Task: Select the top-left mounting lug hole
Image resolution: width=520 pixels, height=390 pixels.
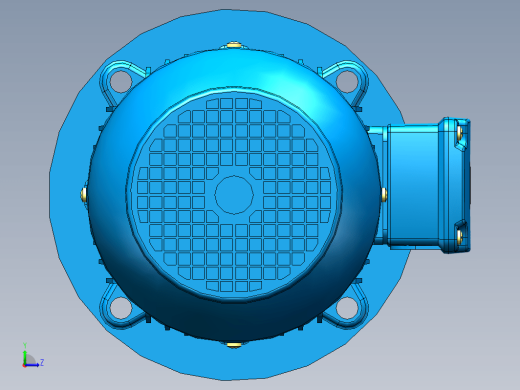Action: pos(120,81)
